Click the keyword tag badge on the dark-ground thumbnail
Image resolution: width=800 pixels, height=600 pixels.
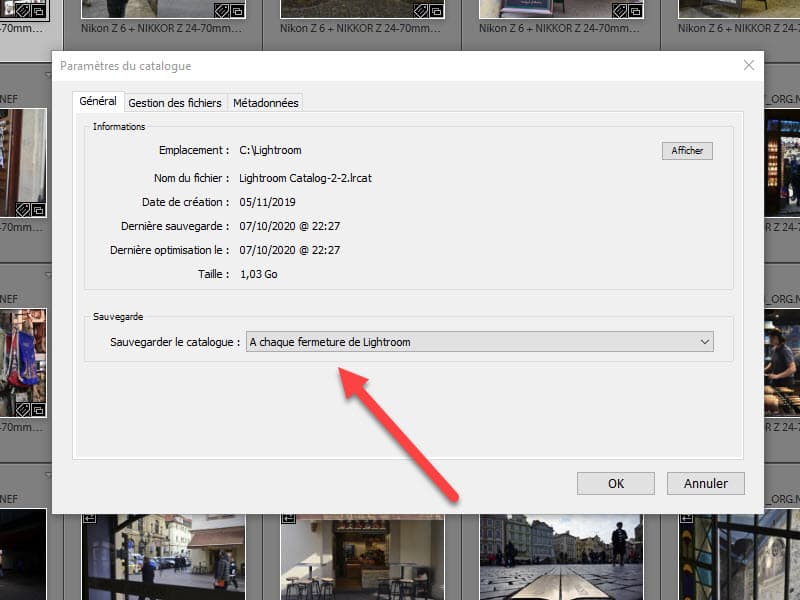(420, 10)
